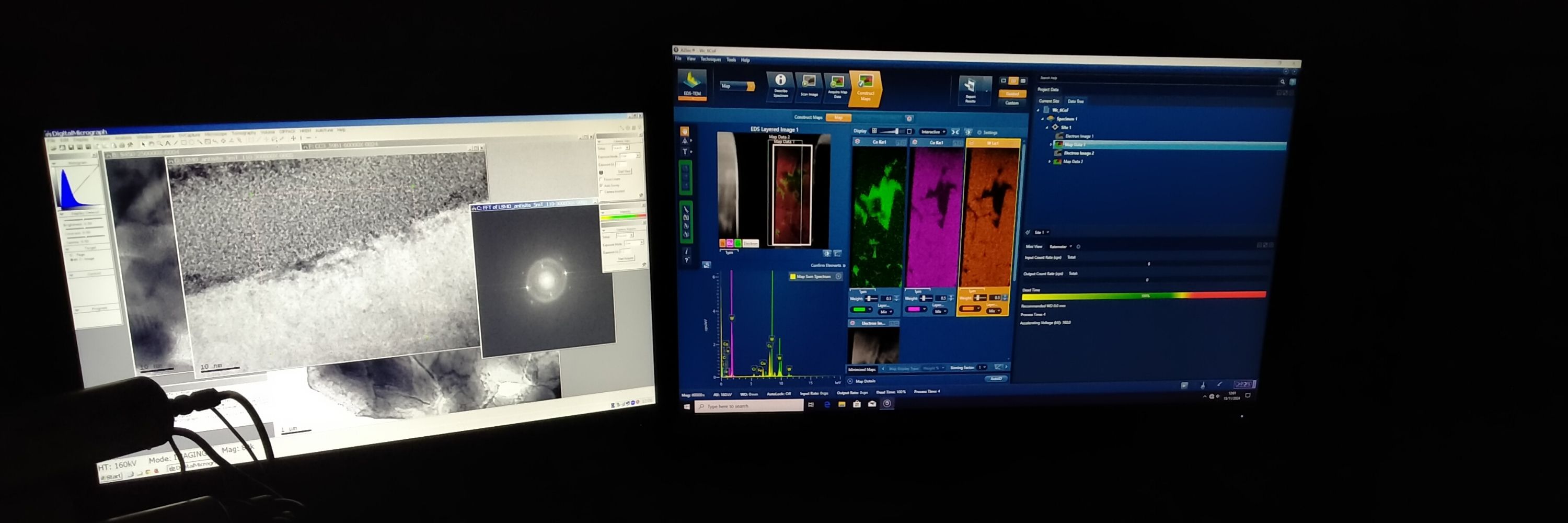
Task: Open the W La1 orange color dropdown
Action: pyautogui.click(x=970, y=309)
